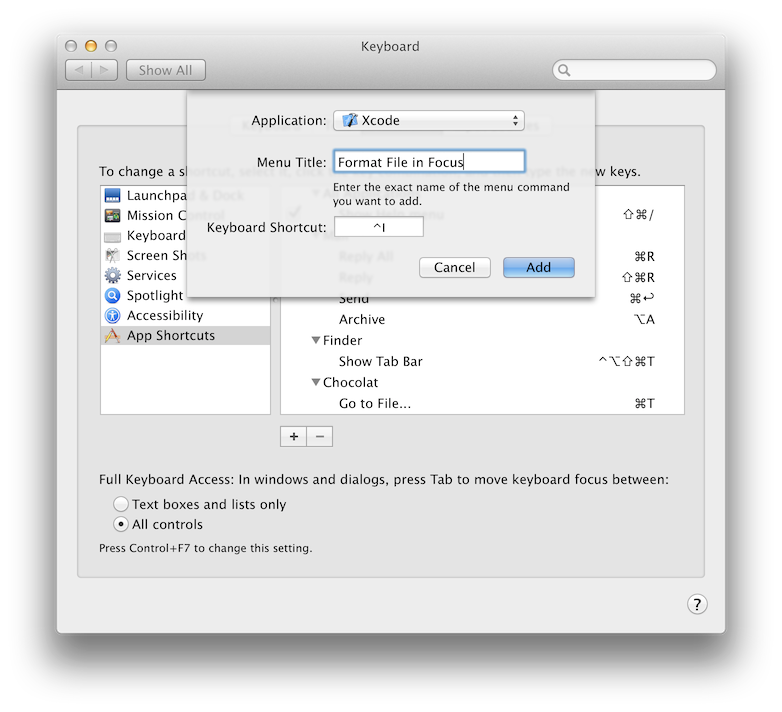The height and width of the screenshot is (712, 782).
Task: Click the Show All button
Action: coord(166,70)
